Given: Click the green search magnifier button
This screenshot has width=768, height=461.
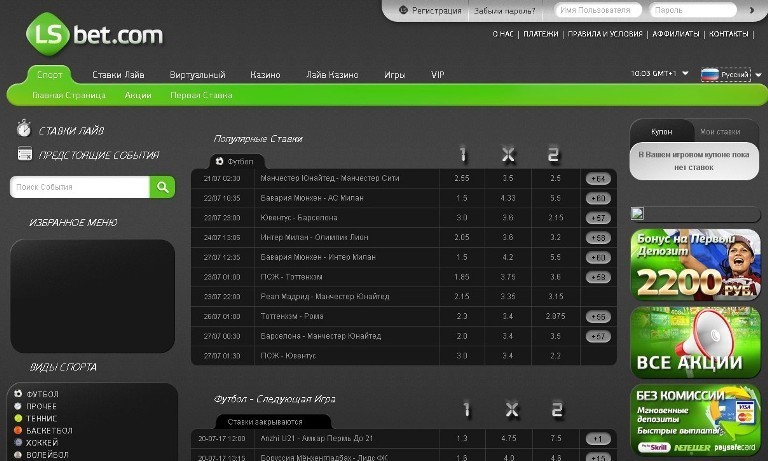Looking at the screenshot, I should click(163, 187).
